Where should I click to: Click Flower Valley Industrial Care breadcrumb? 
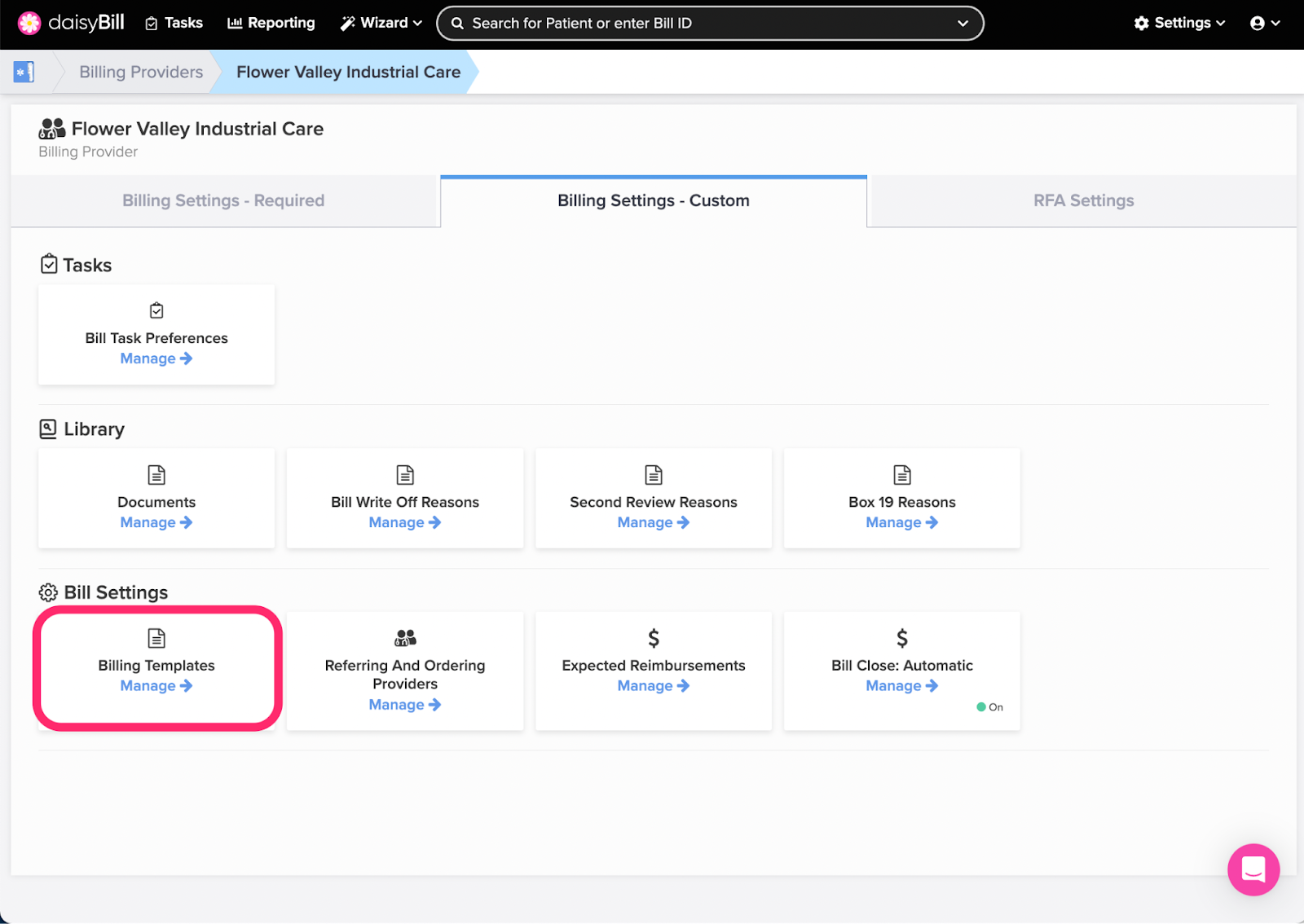(x=348, y=72)
